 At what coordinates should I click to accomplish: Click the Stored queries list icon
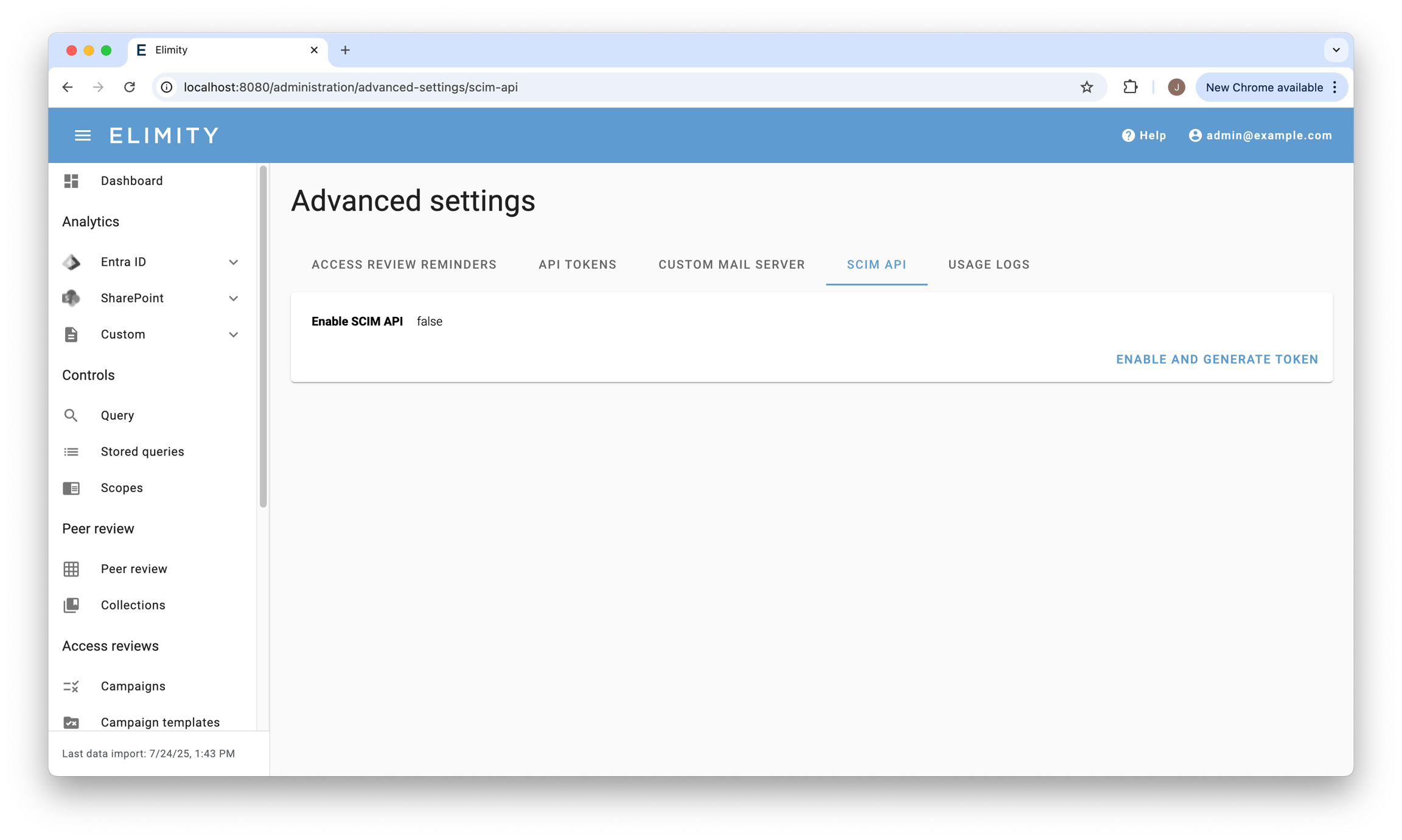click(71, 451)
